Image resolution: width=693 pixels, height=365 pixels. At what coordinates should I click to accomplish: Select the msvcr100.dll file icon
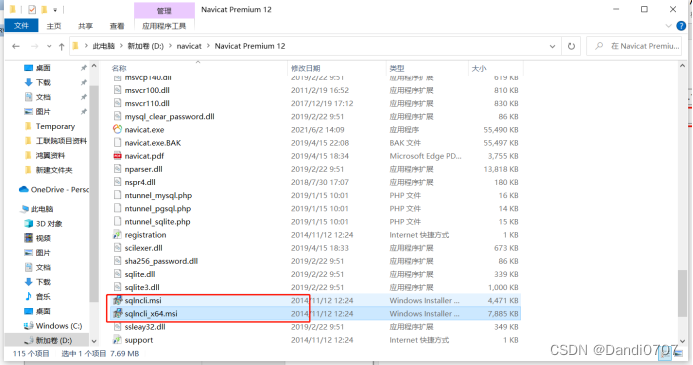(117, 90)
